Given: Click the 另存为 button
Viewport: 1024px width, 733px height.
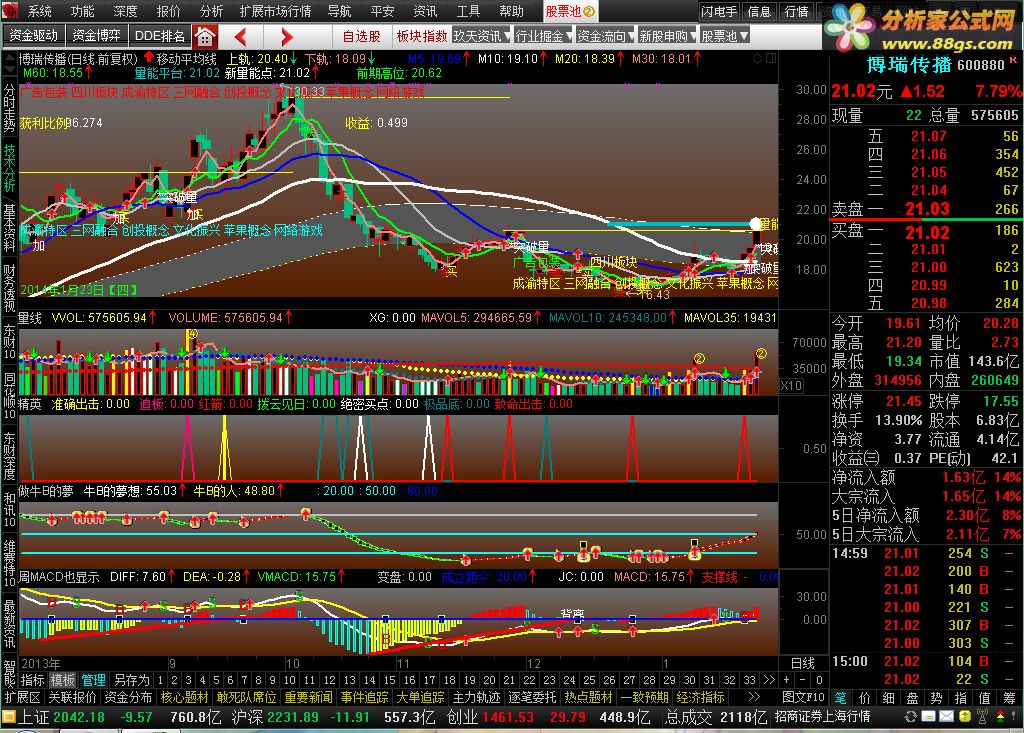Looking at the screenshot, I should (131, 680).
